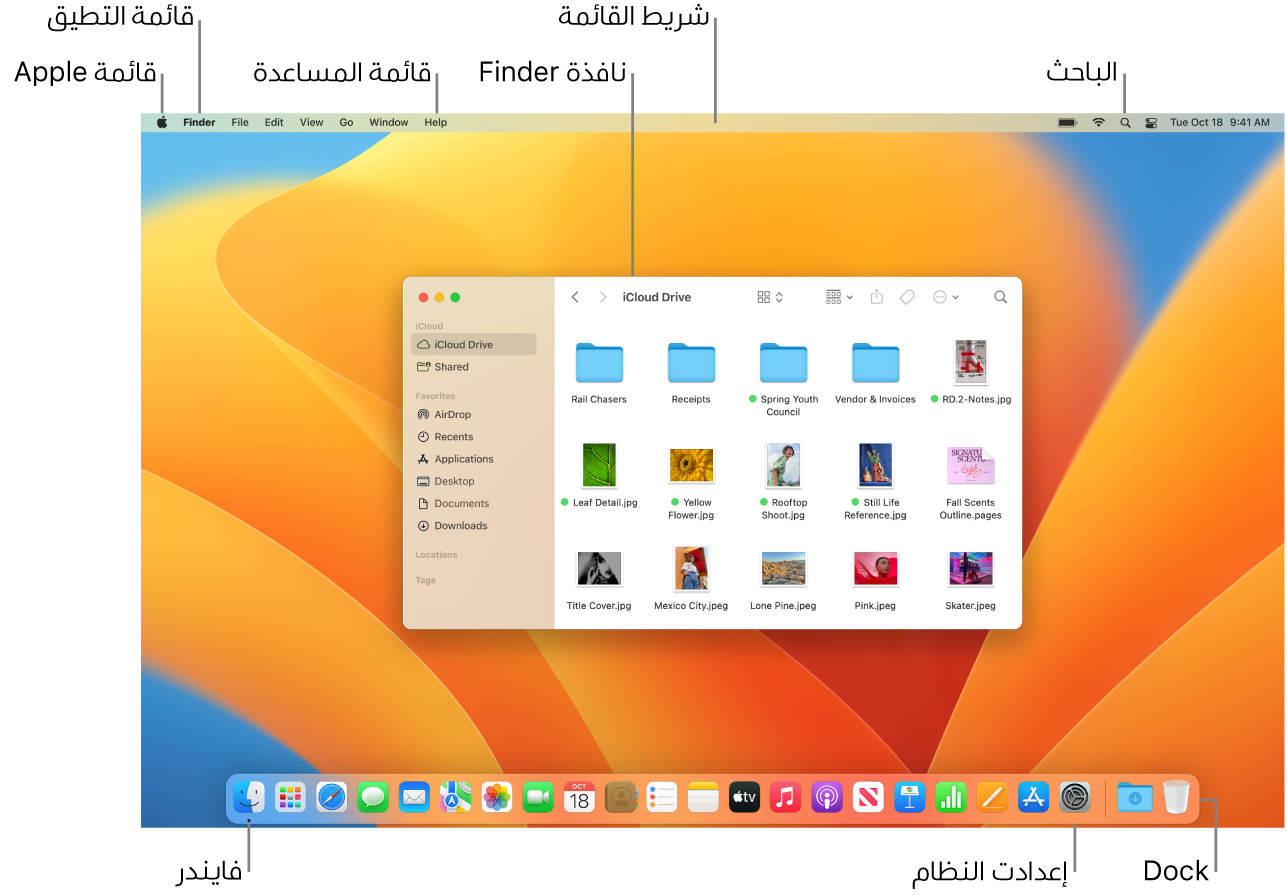The width and height of the screenshot is (1287, 896).
Task: Open Numbers in the Dock
Action: [x=951, y=797]
